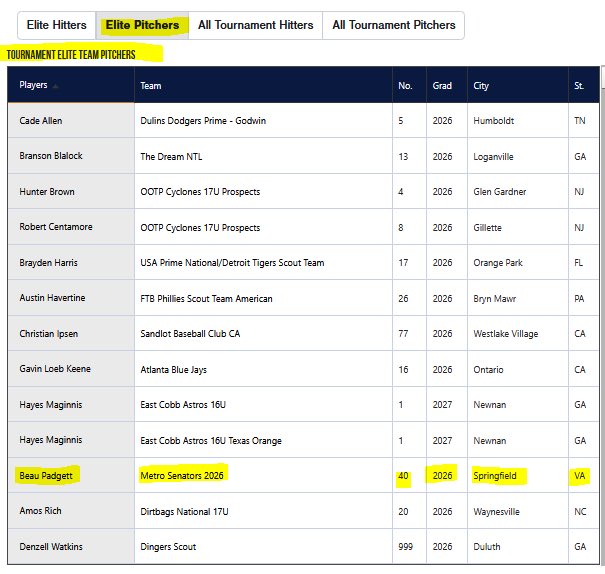Click state TN in Cade Allen row
This screenshot has width=605, height=574.
coord(579,121)
